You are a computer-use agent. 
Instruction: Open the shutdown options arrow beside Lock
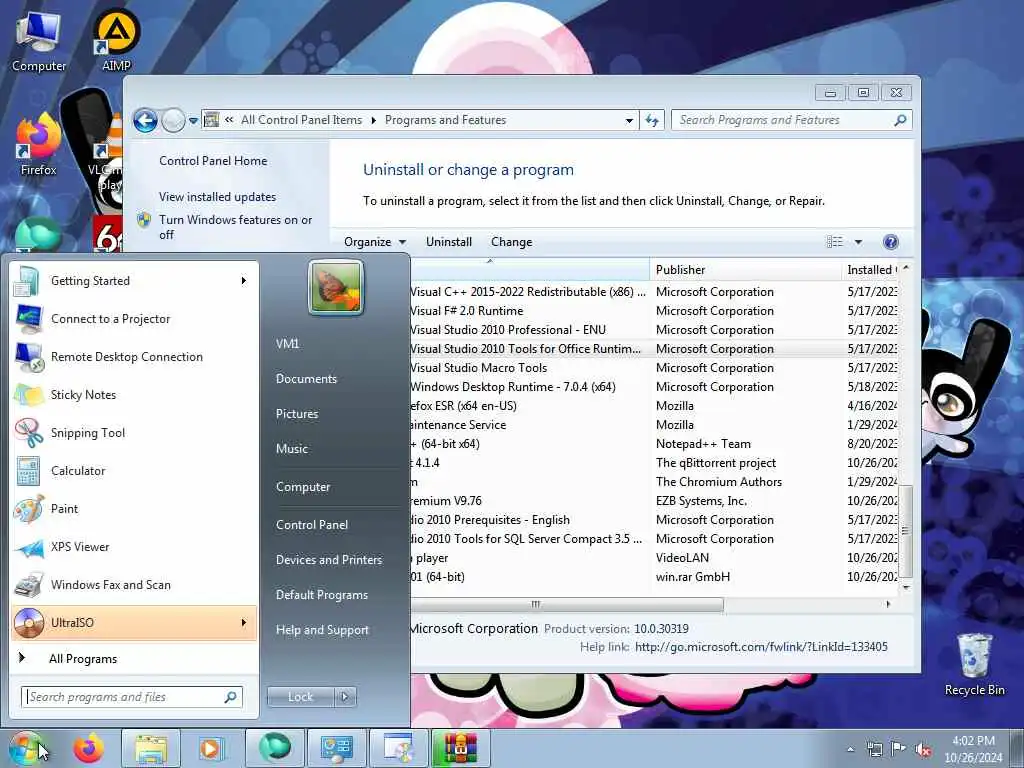[346, 697]
